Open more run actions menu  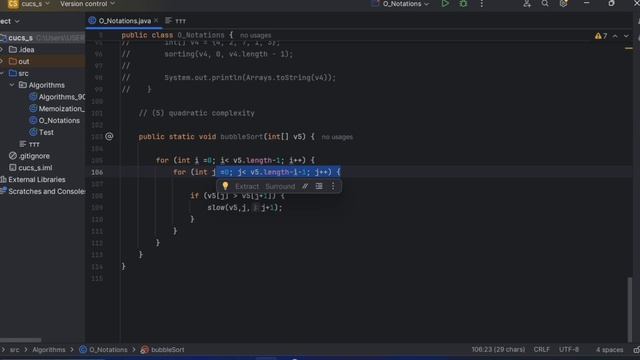click(482, 4)
